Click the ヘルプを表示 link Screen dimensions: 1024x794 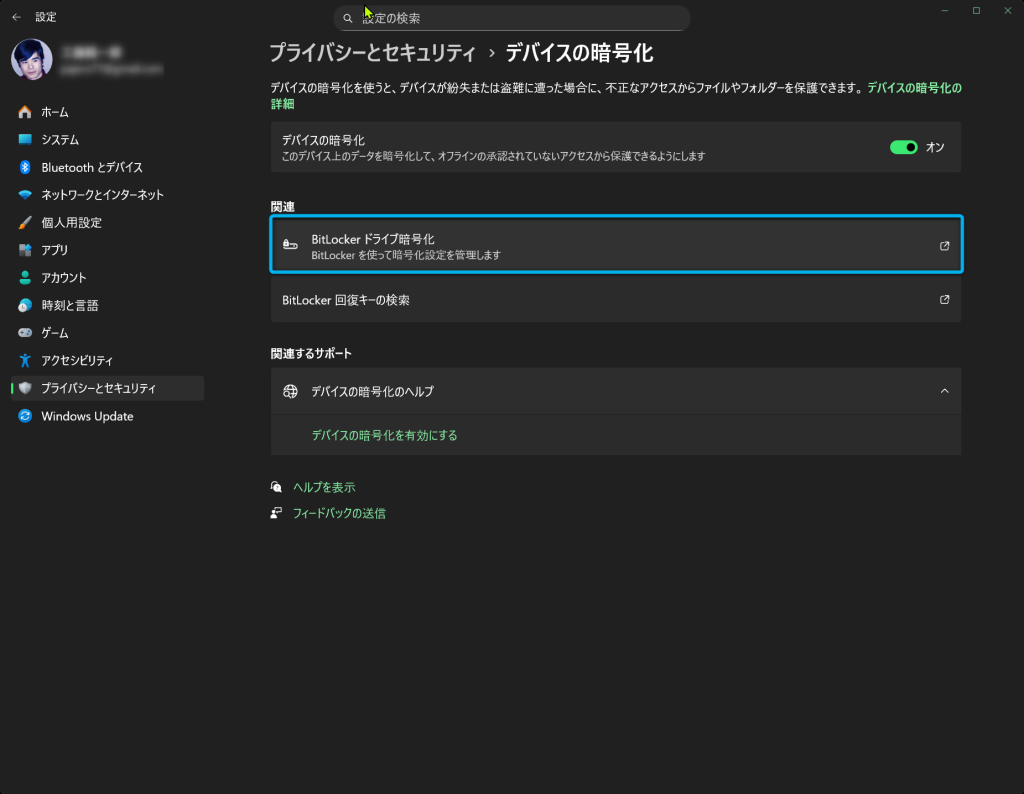coord(324,488)
